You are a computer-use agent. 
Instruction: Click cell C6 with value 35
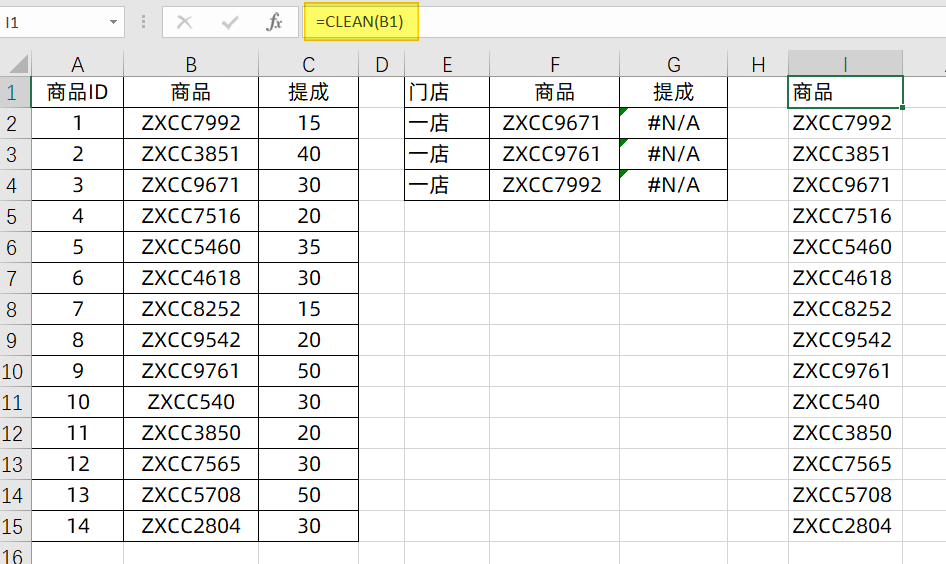pyautogui.click(x=308, y=247)
